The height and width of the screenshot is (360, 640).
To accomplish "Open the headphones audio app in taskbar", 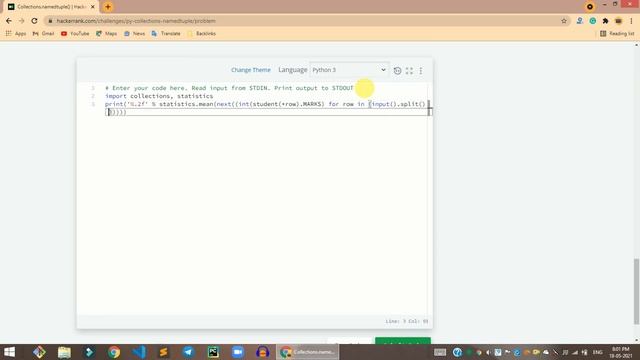I will click(x=262, y=352).
